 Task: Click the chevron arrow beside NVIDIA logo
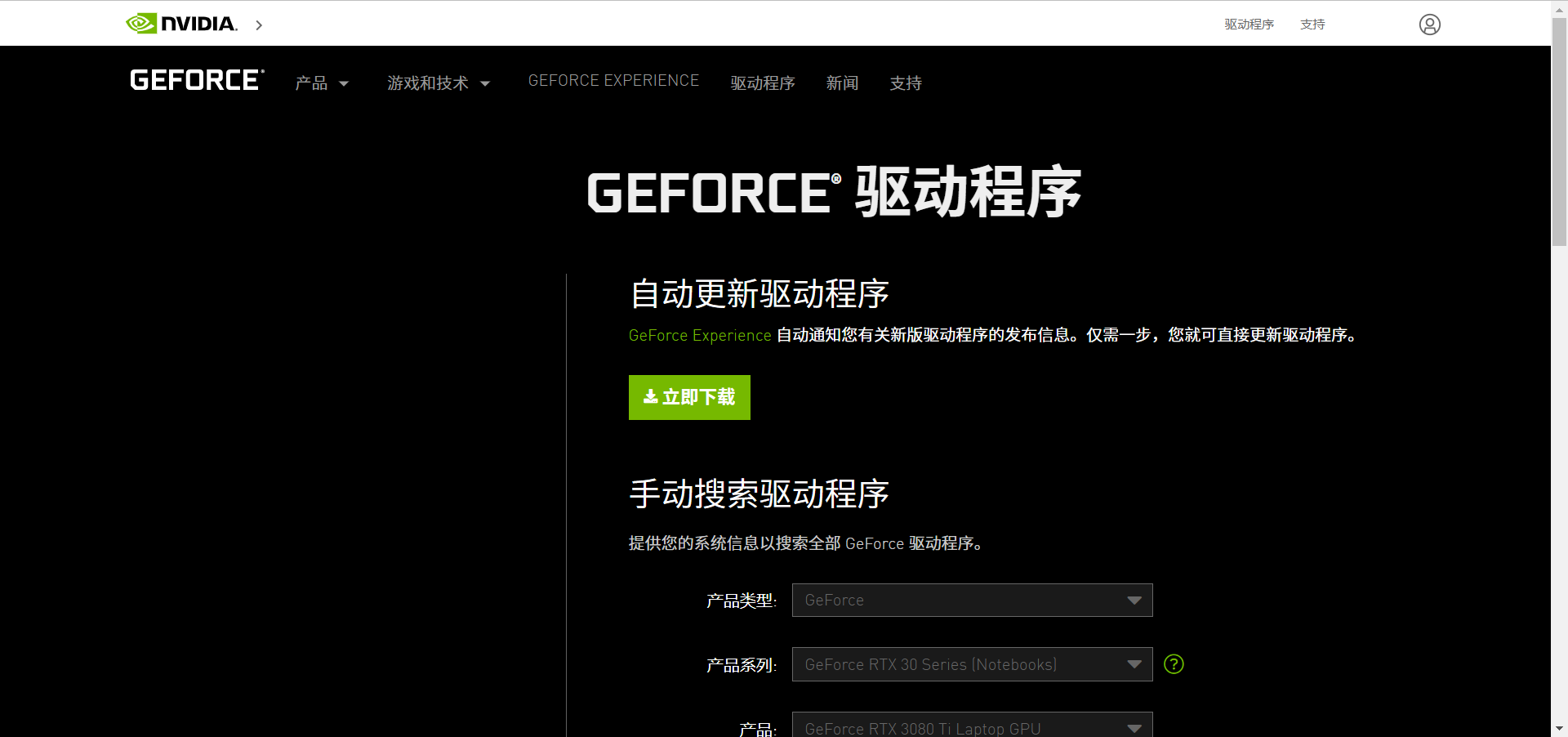[x=259, y=25]
